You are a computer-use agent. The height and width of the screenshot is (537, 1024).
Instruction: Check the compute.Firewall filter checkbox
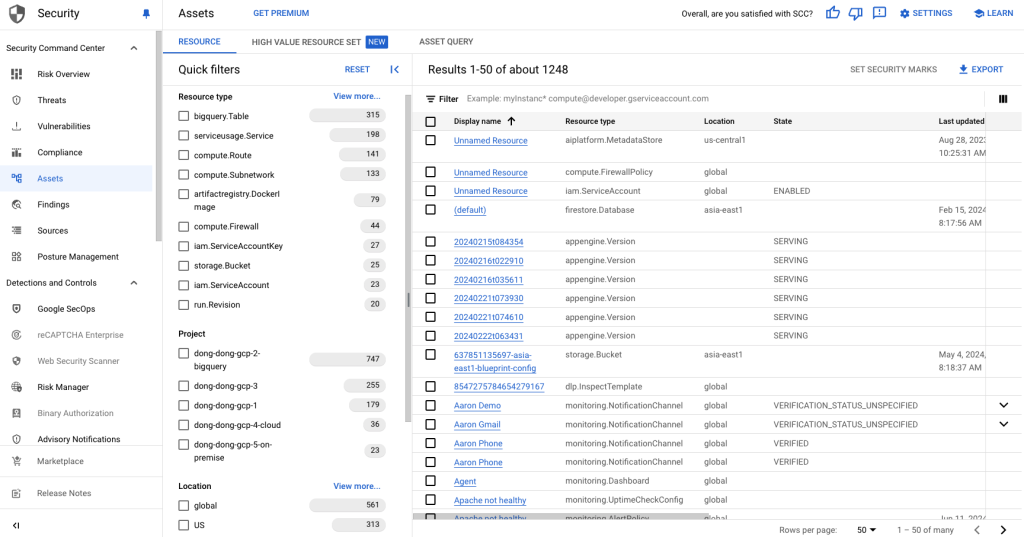pyautogui.click(x=184, y=227)
